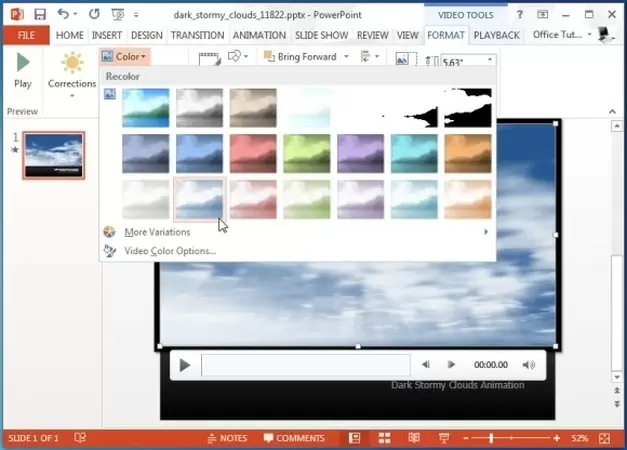Open Video Color Options

pyautogui.click(x=169, y=250)
